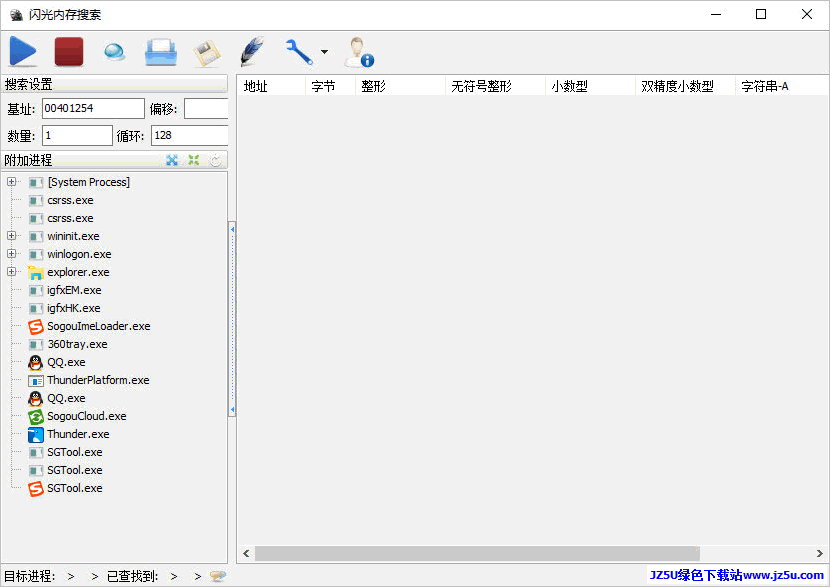Click expand-all icon in 附加进程 header
This screenshot has width=830, height=587.
[x=172, y=160]
